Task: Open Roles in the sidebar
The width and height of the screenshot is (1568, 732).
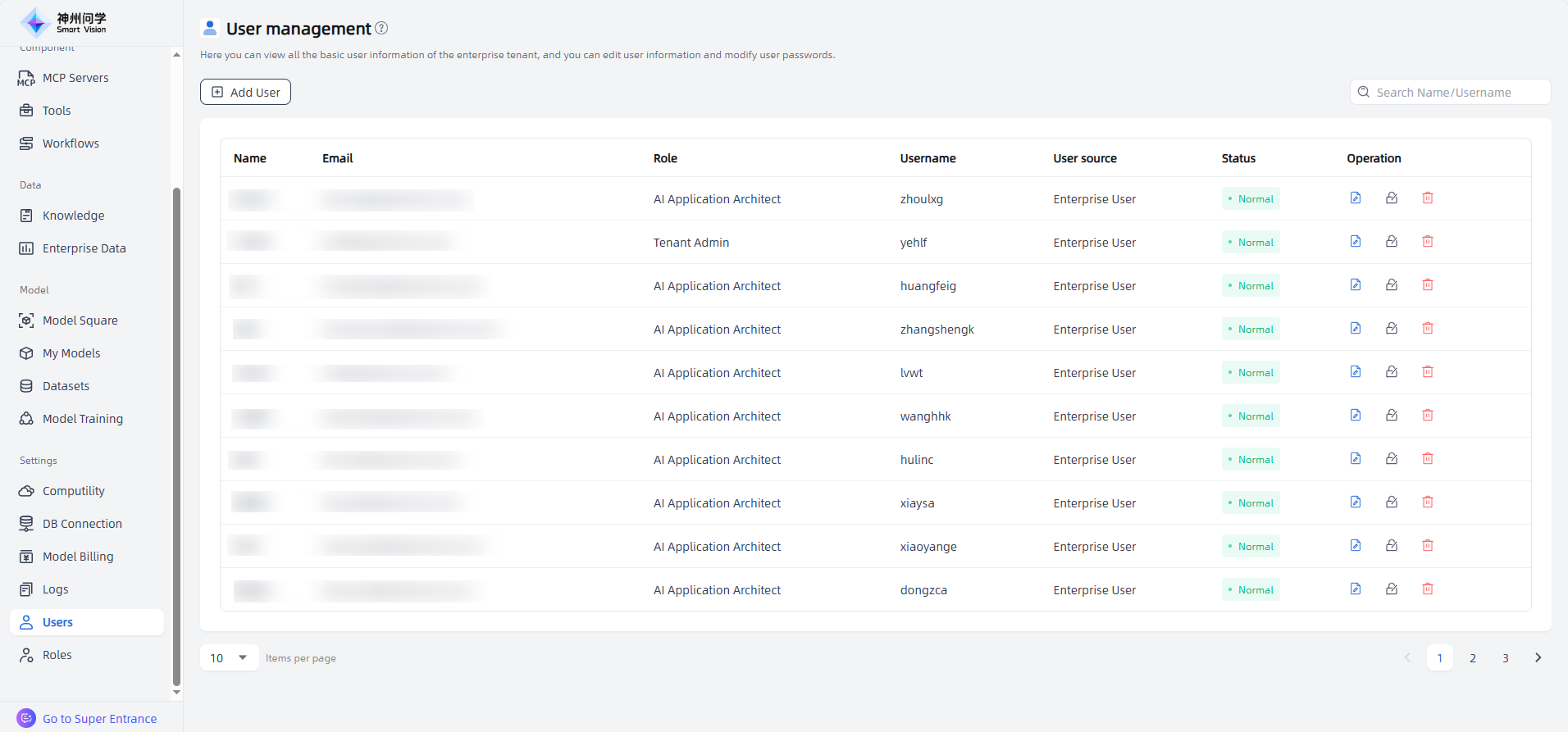Action: pos(57,655)
